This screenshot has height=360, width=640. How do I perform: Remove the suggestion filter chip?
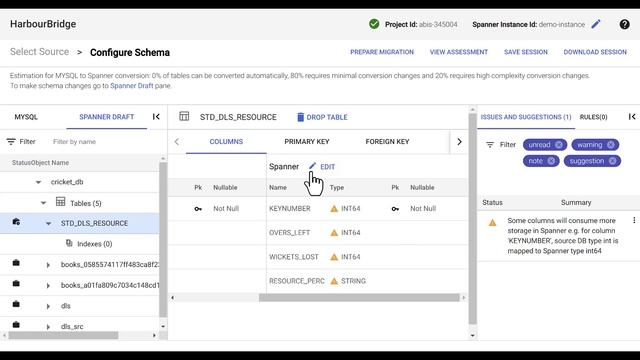coord(613,161)
